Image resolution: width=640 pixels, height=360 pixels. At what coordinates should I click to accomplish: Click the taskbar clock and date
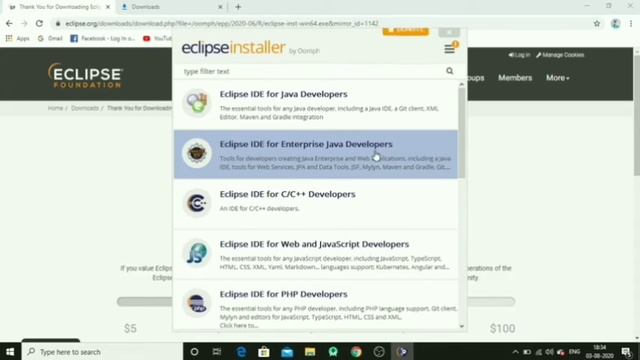(x=599, y=351)
